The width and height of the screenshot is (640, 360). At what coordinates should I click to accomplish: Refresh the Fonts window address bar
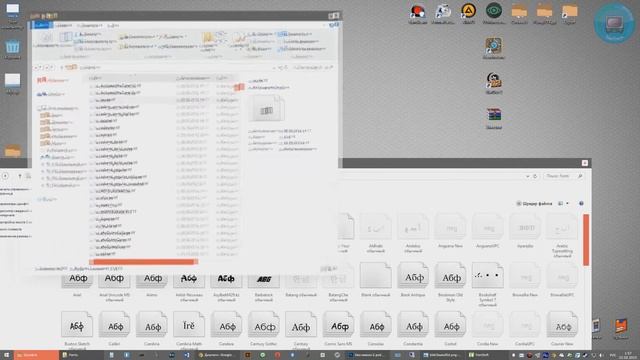pyautogui.click(x=535, y=176)
